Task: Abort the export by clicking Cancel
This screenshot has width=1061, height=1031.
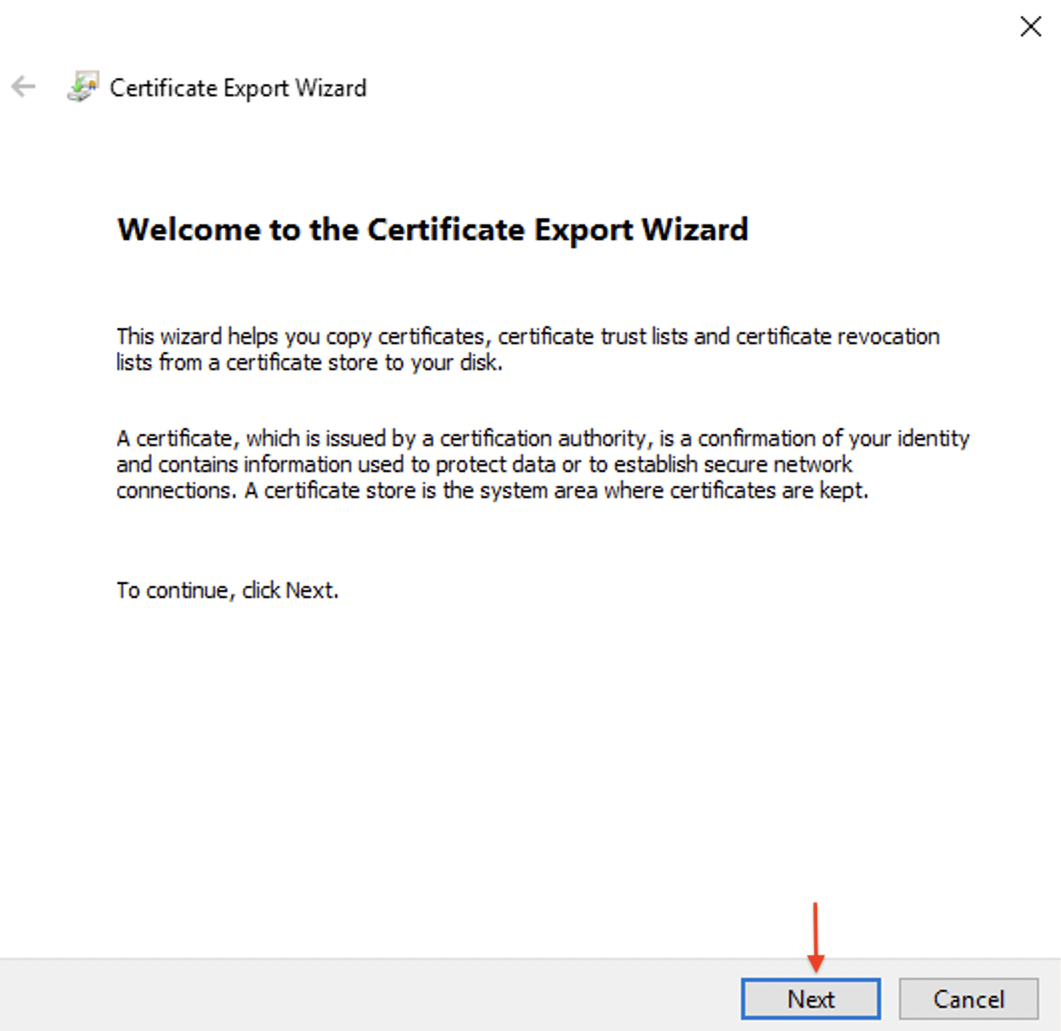Action: click(967, 998)
